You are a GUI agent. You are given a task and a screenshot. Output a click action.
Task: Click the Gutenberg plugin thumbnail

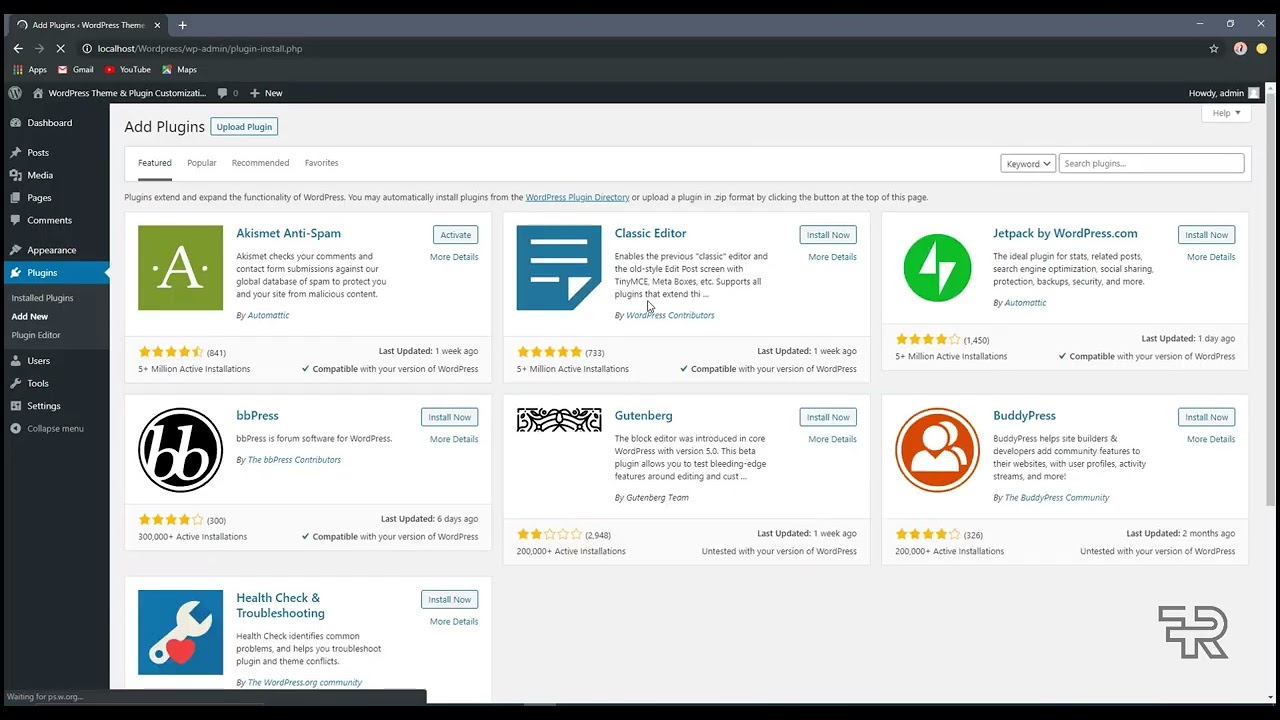coord(559,420)
